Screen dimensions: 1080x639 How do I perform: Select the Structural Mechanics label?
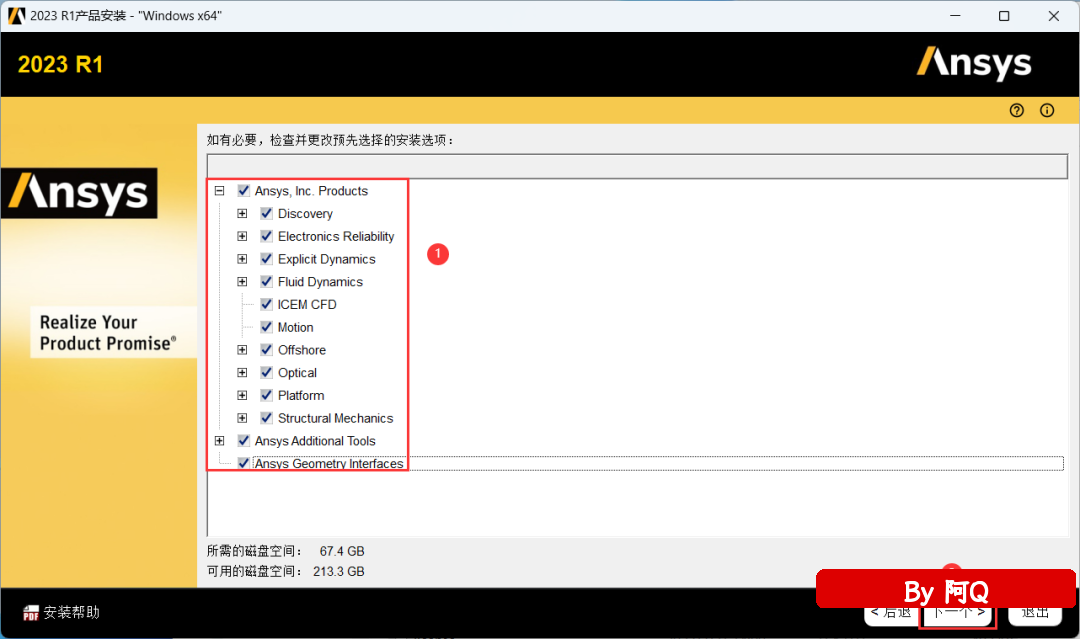(x=335, y=418)
